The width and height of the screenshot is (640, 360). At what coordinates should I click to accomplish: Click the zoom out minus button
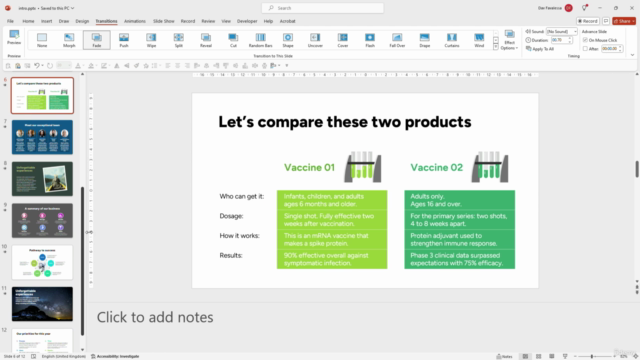[x=575, y=356]
